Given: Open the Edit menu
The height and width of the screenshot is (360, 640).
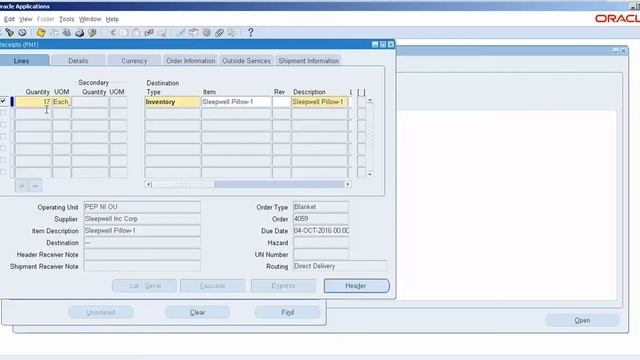Looking at the screenshot, I should point(9,19).
